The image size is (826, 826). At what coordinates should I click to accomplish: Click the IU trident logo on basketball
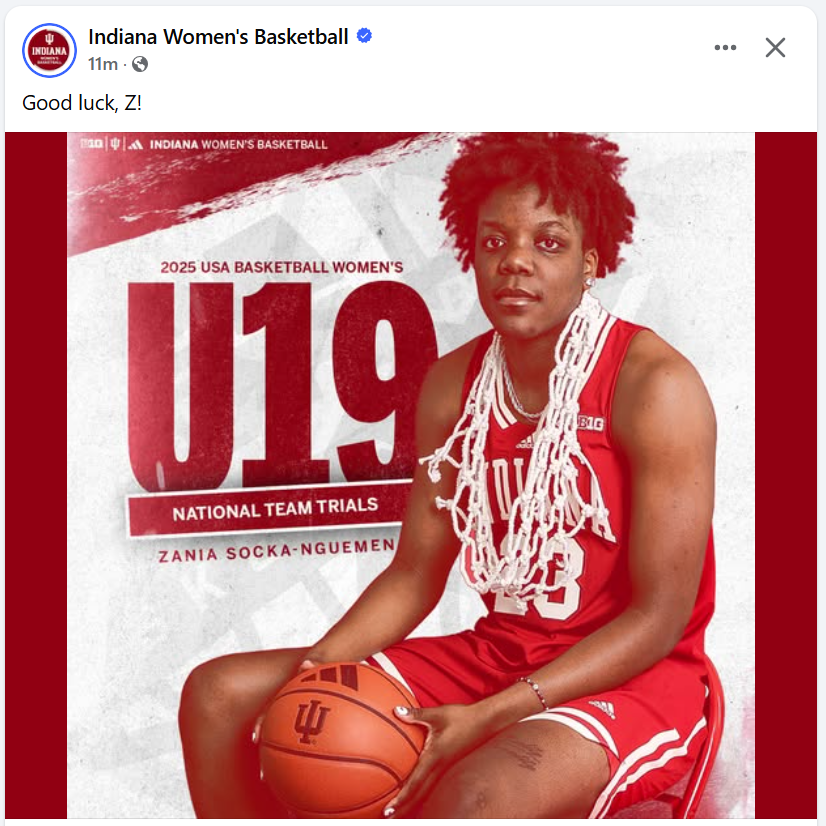point(311,721)
